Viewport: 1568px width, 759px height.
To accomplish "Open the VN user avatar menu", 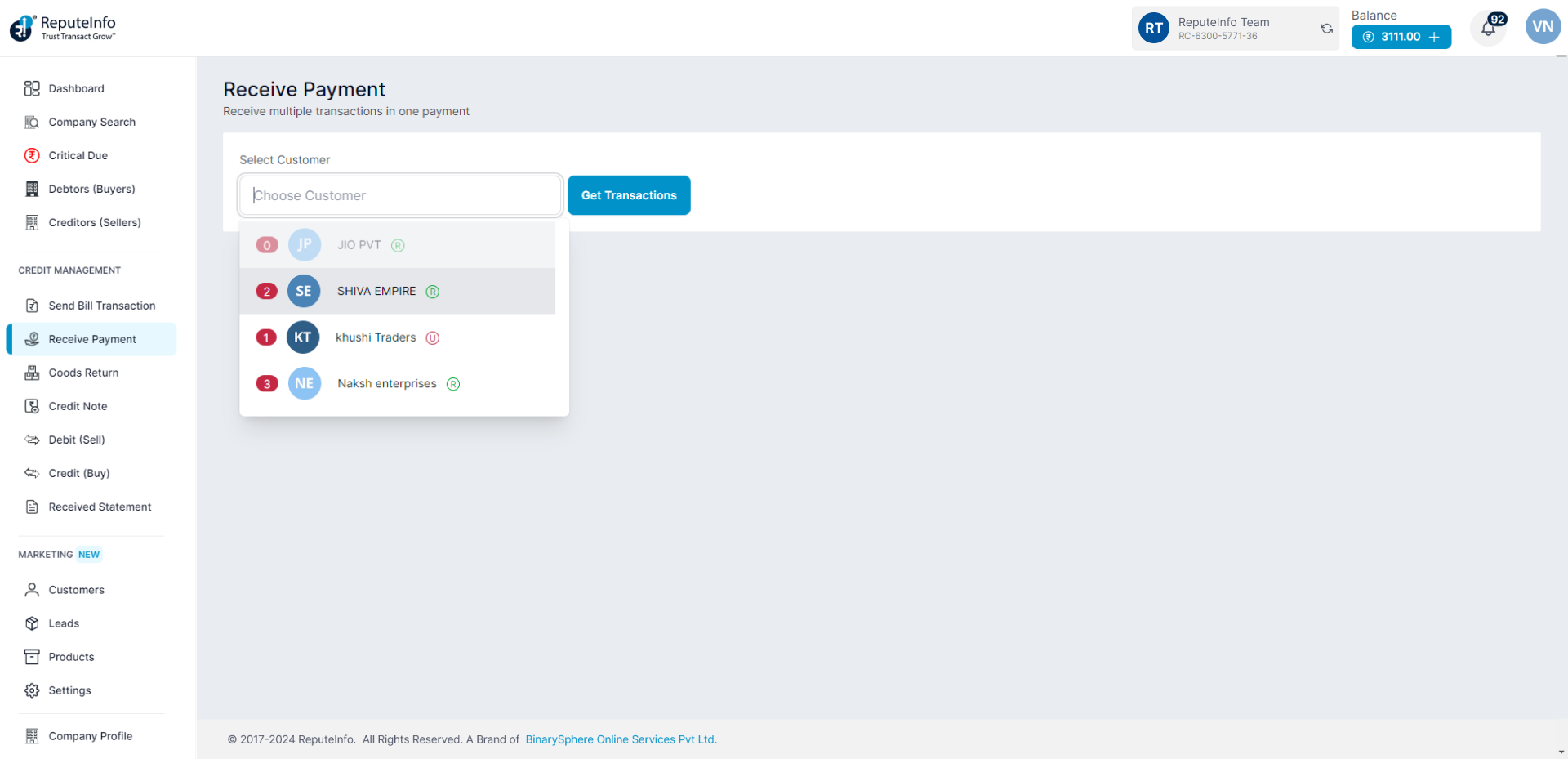I will 1542,27.
